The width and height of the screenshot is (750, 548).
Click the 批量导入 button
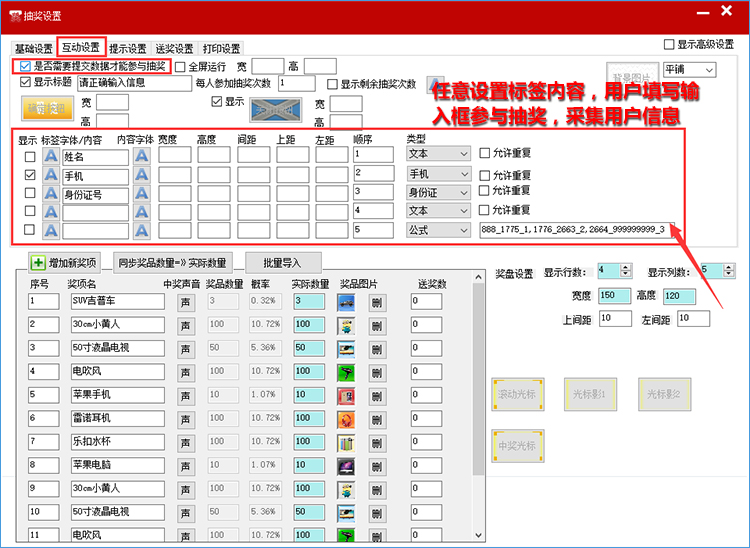tap(282, 263)
